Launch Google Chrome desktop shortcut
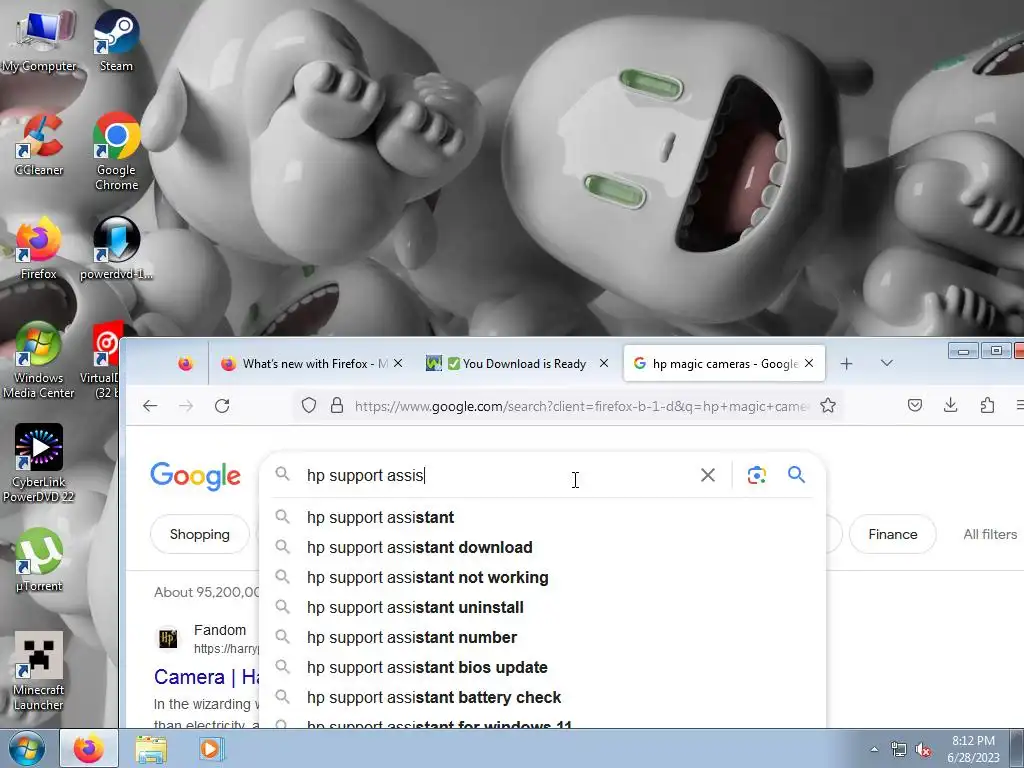This screenshot has height=768, width=1024. point(116,152)
